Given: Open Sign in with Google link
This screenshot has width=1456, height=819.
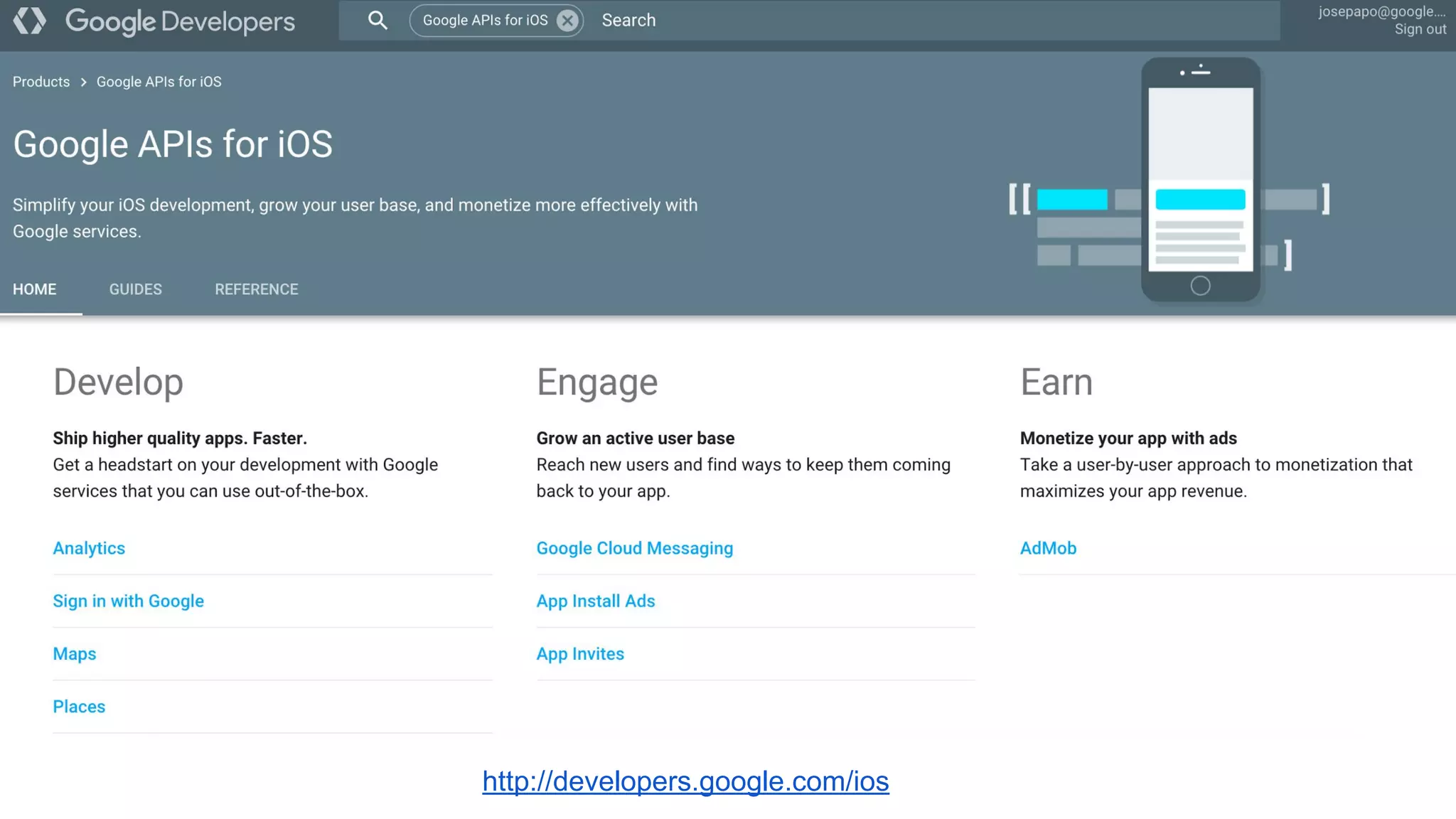Looking at the screenshot, I should (x=129, y=601).
